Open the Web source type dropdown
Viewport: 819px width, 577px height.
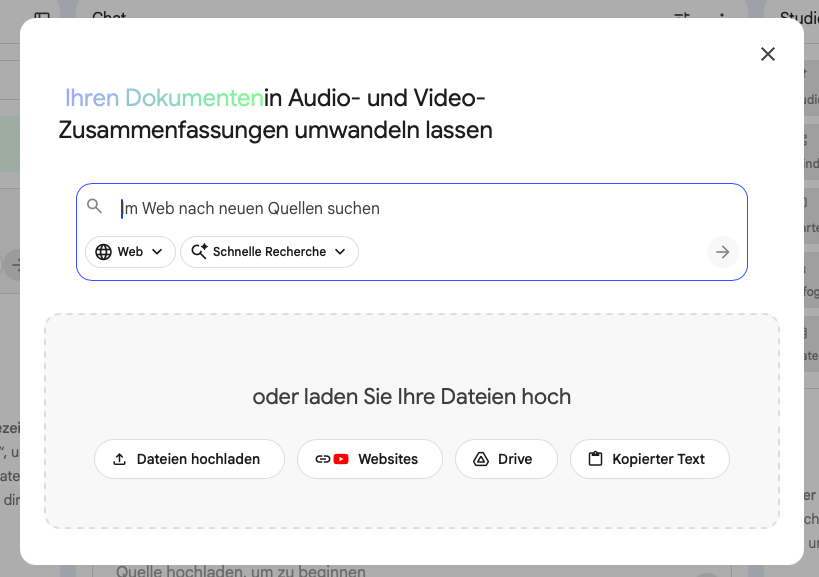point(130,252)
